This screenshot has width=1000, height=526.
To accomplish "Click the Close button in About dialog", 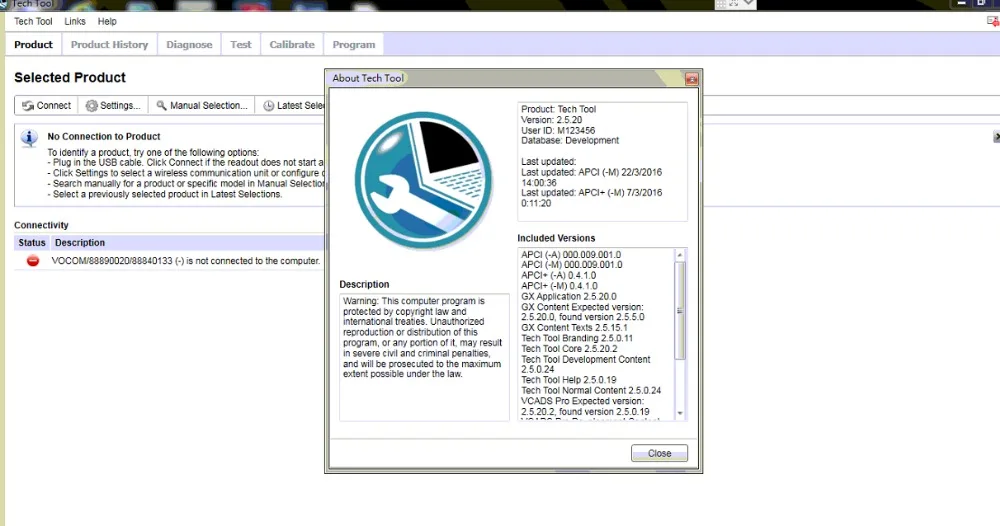I will pyautogui.click(x=659, y=453).
